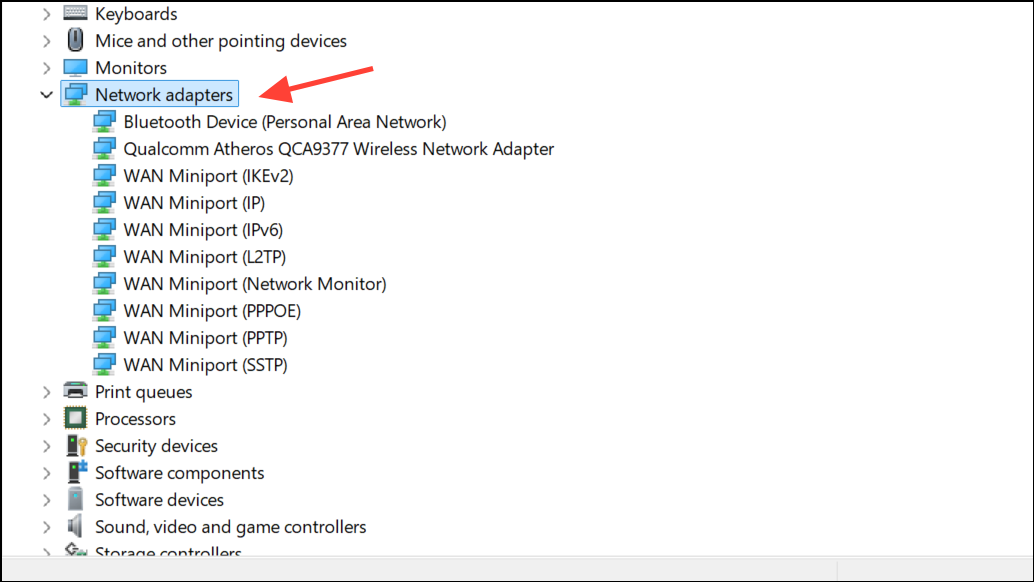Click the Keyboards device icon
The height and width of the screenshot is (582, 1034).
pyautogui.click(x=75, y=14)
